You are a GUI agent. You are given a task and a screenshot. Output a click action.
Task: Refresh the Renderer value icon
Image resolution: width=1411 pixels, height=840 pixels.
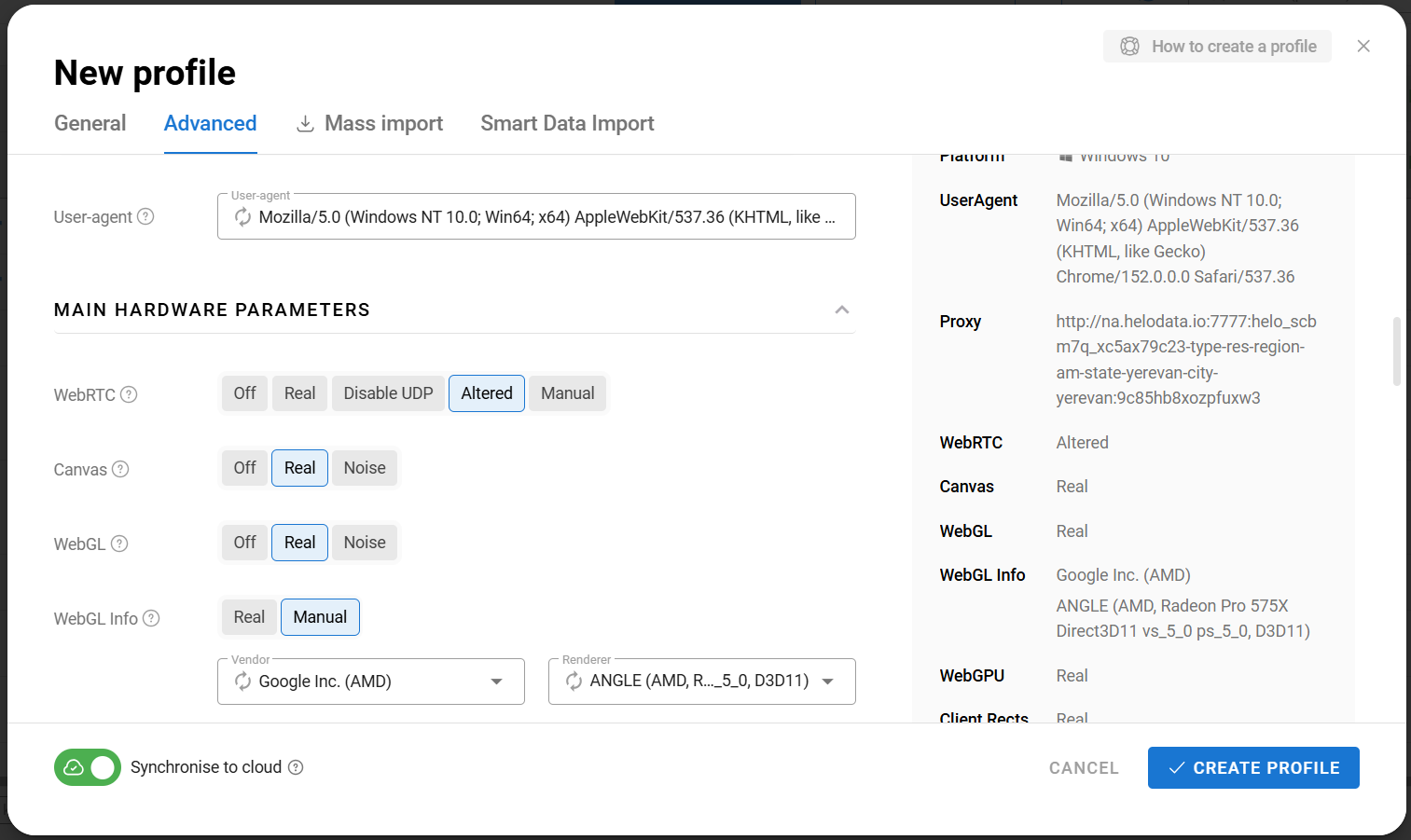[574, 682]
